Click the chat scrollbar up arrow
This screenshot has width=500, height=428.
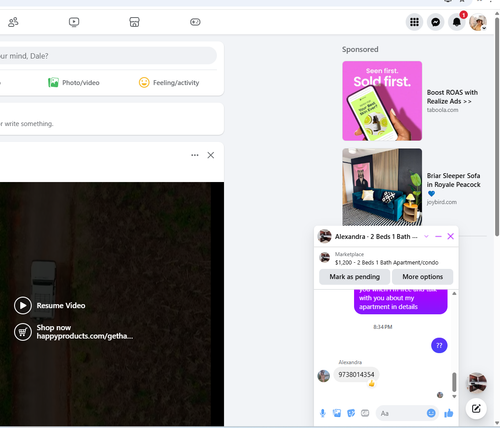click(x=454, y=294)
